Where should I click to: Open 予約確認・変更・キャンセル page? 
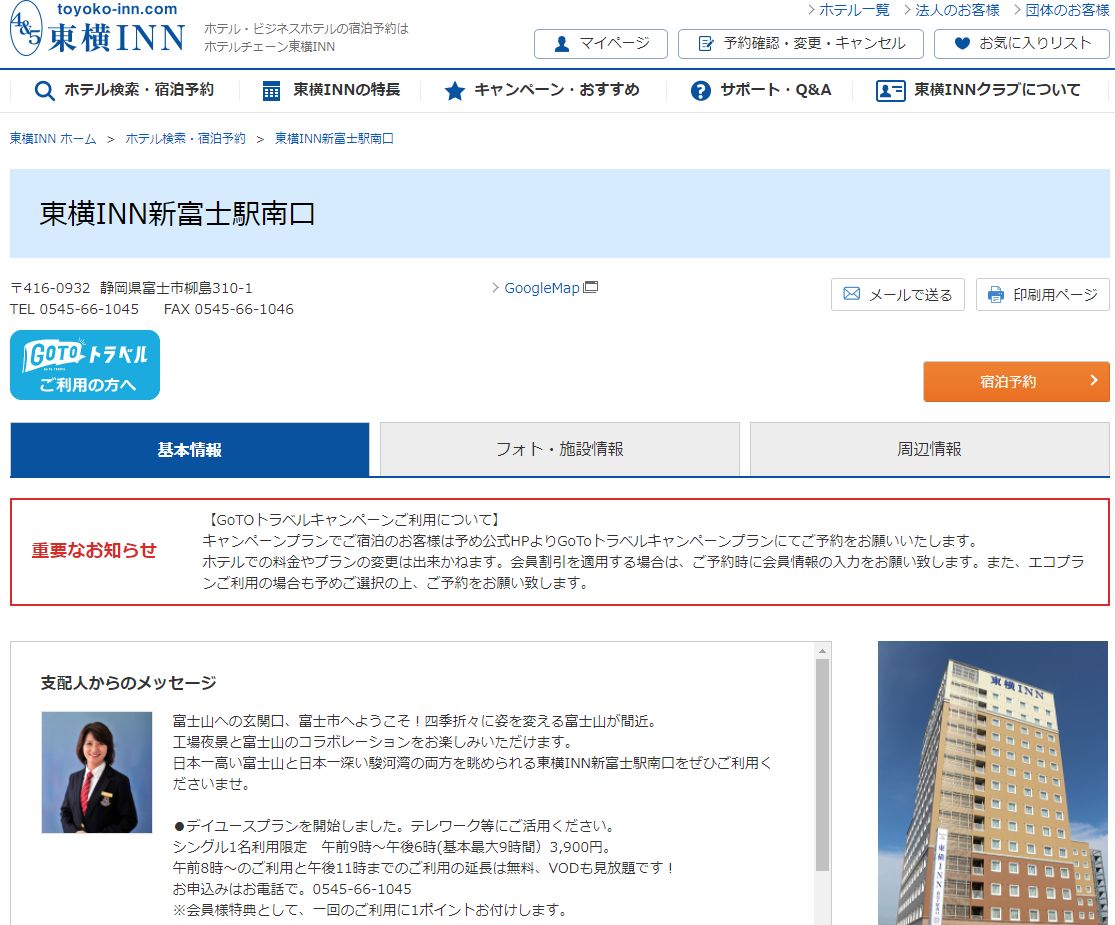point(801,44)
